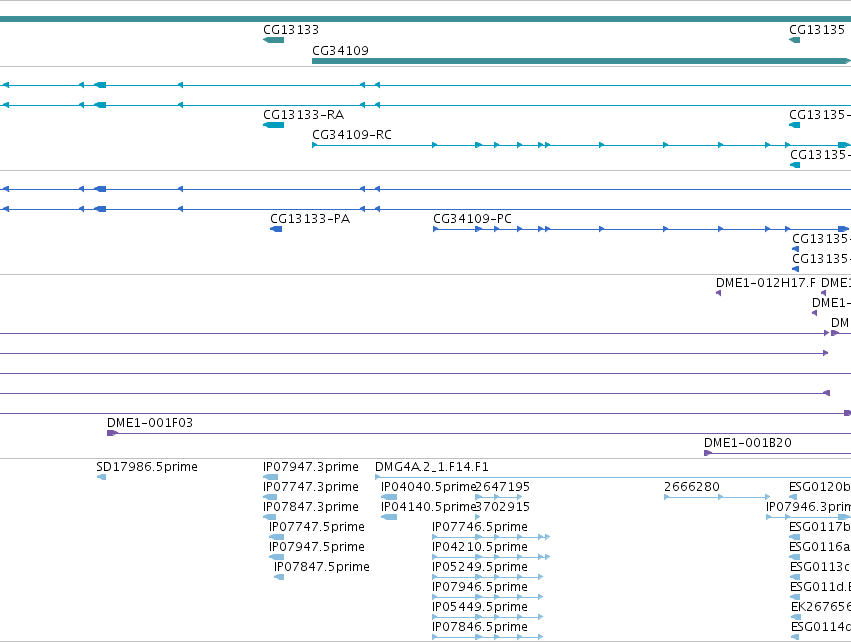Click the CG13133-RA transcript glyph
851x642 pixels.
(x=274, y=125)
